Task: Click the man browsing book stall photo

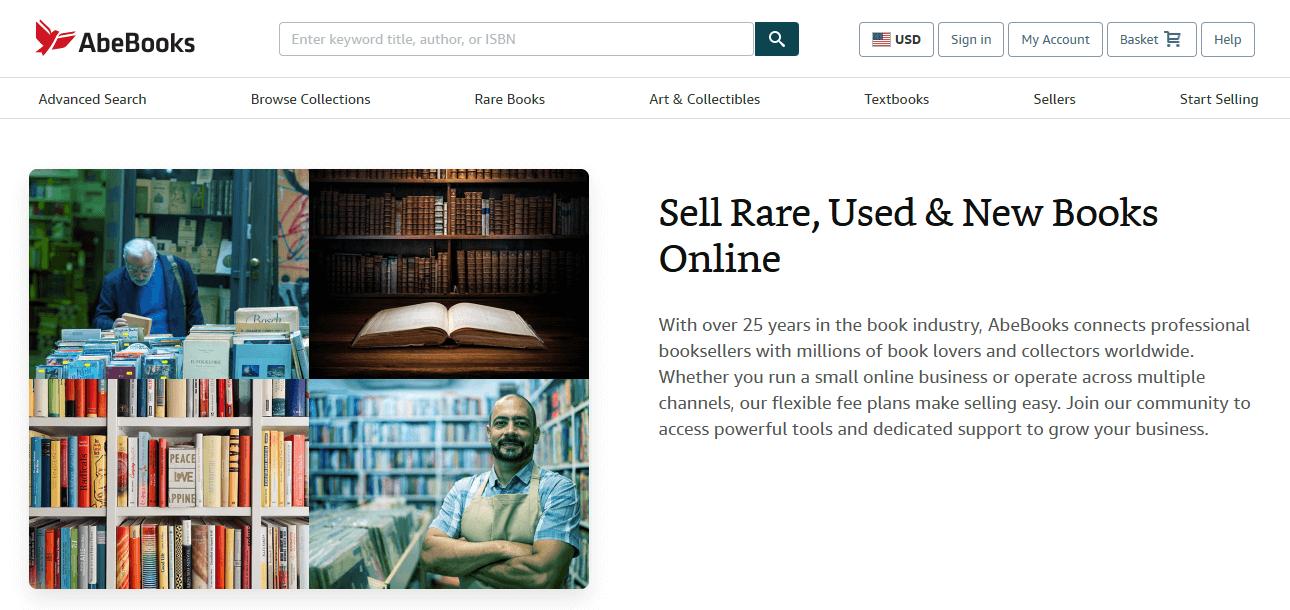Action: click(x=169, y=273)
